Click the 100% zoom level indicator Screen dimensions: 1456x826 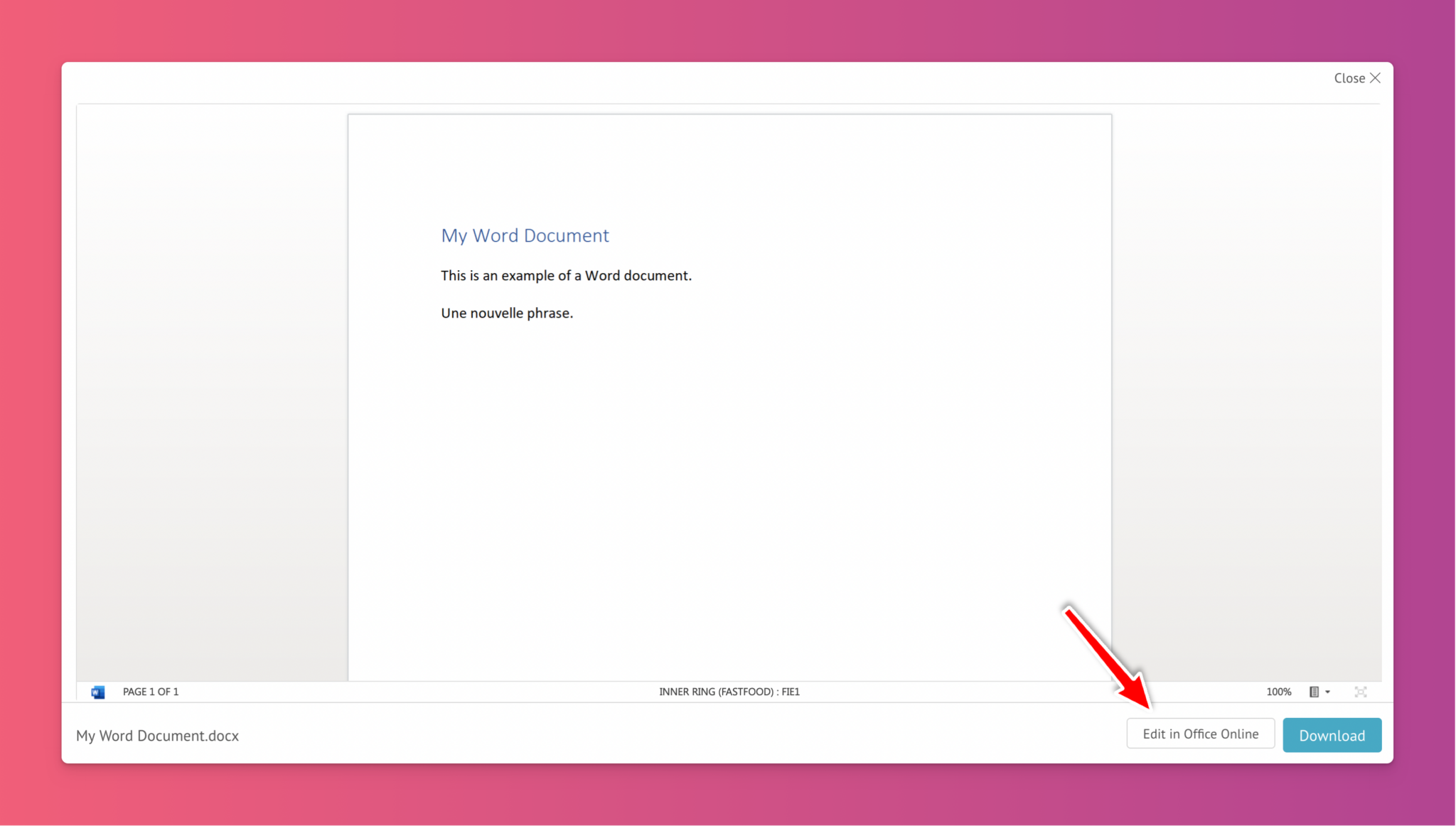coord(1278,692)
